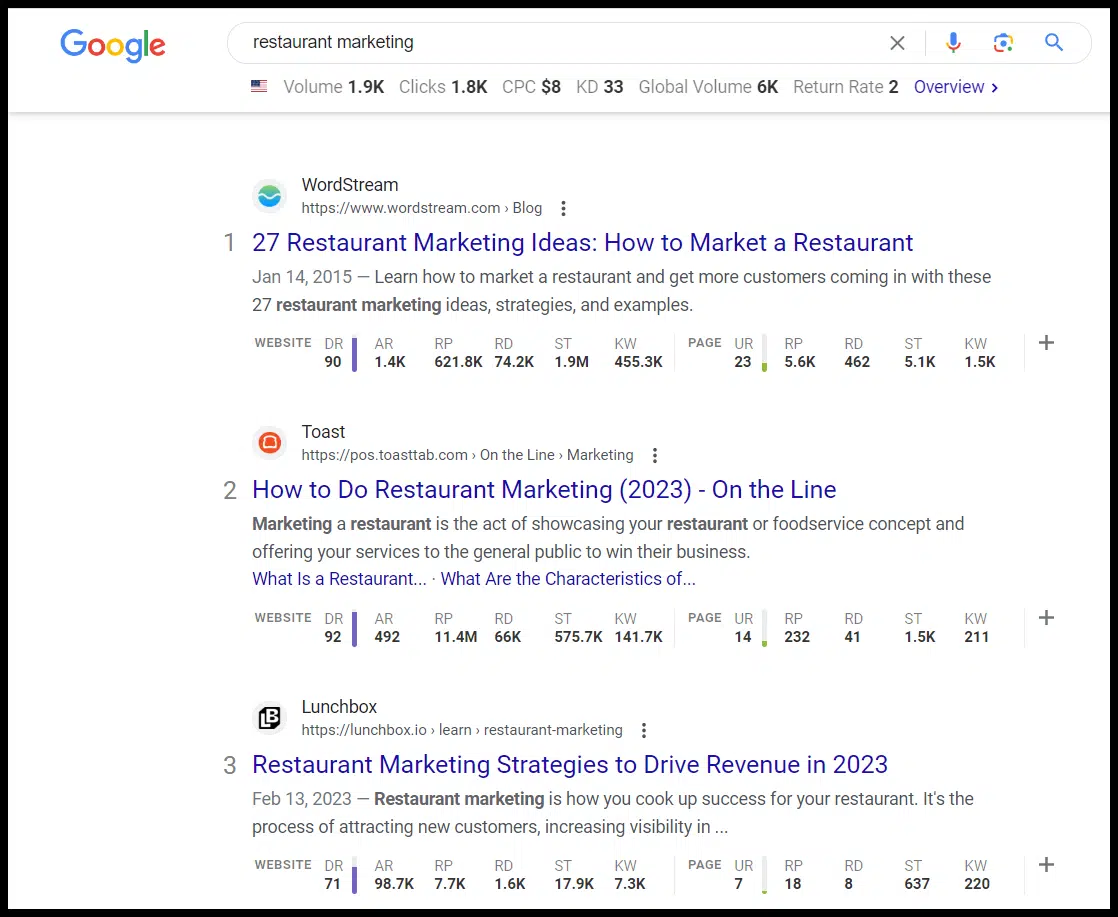The height and width of the screenshot is (917, 1118).
Task: Clear the search box with X icon
Action: (x=897, y=43)
